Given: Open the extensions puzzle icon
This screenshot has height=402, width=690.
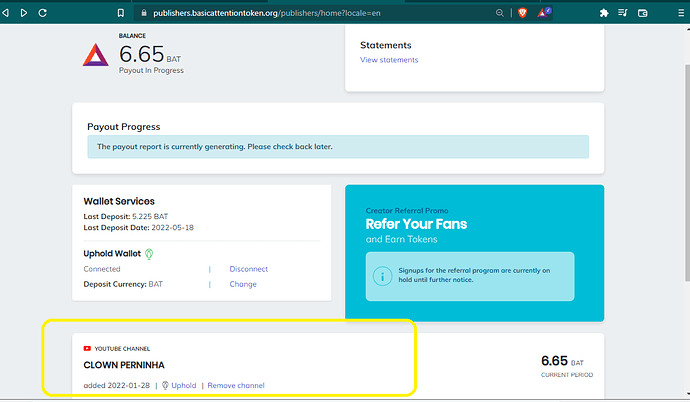Looking at the screenshot, I should point(604,13).
